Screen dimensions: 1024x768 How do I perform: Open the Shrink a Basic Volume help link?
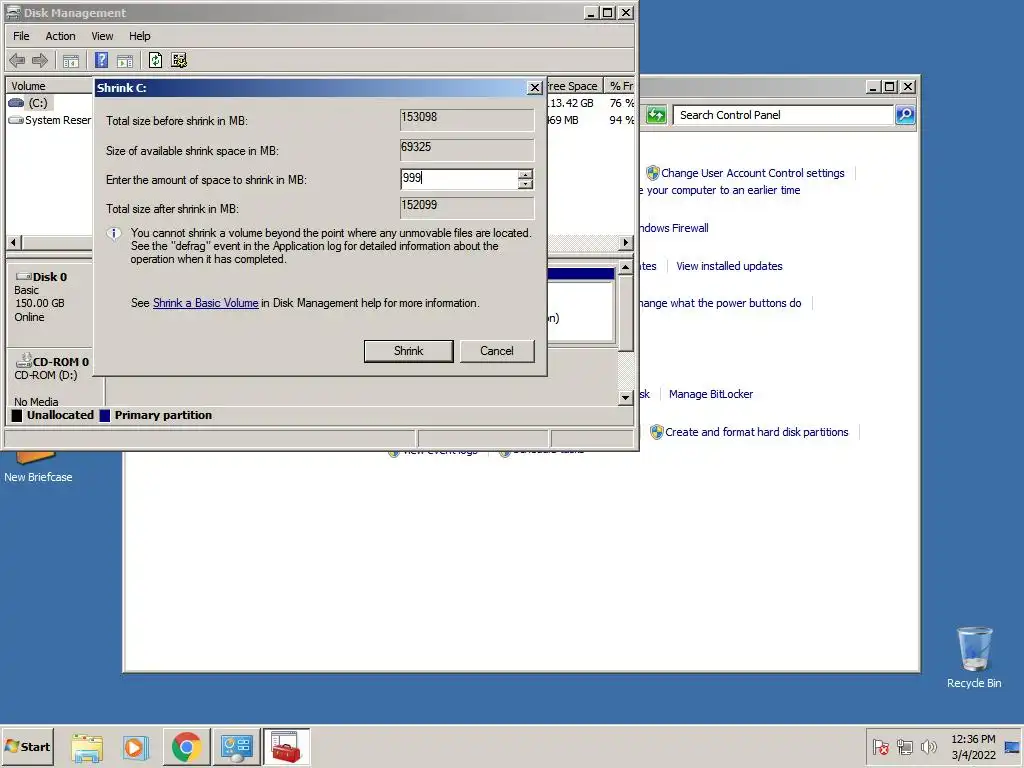tap(206, 303)
